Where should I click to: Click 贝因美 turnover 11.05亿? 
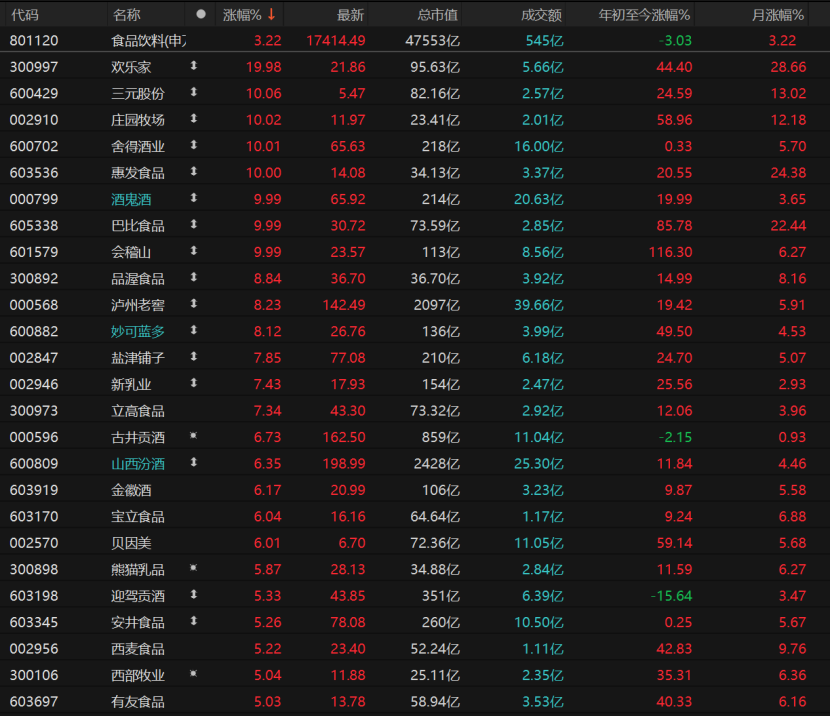point(539,543)
